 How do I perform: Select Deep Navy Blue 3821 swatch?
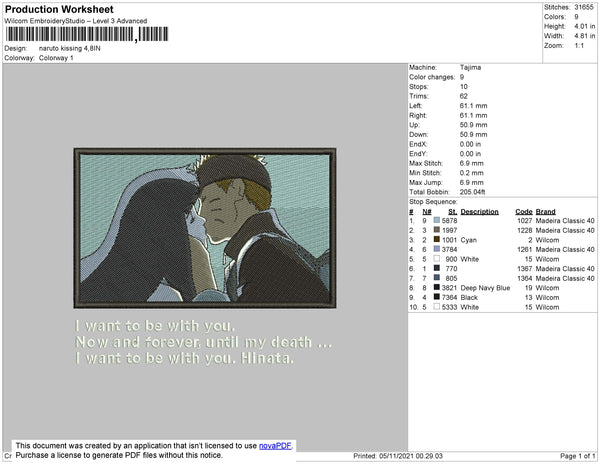[x=437, y=287]
